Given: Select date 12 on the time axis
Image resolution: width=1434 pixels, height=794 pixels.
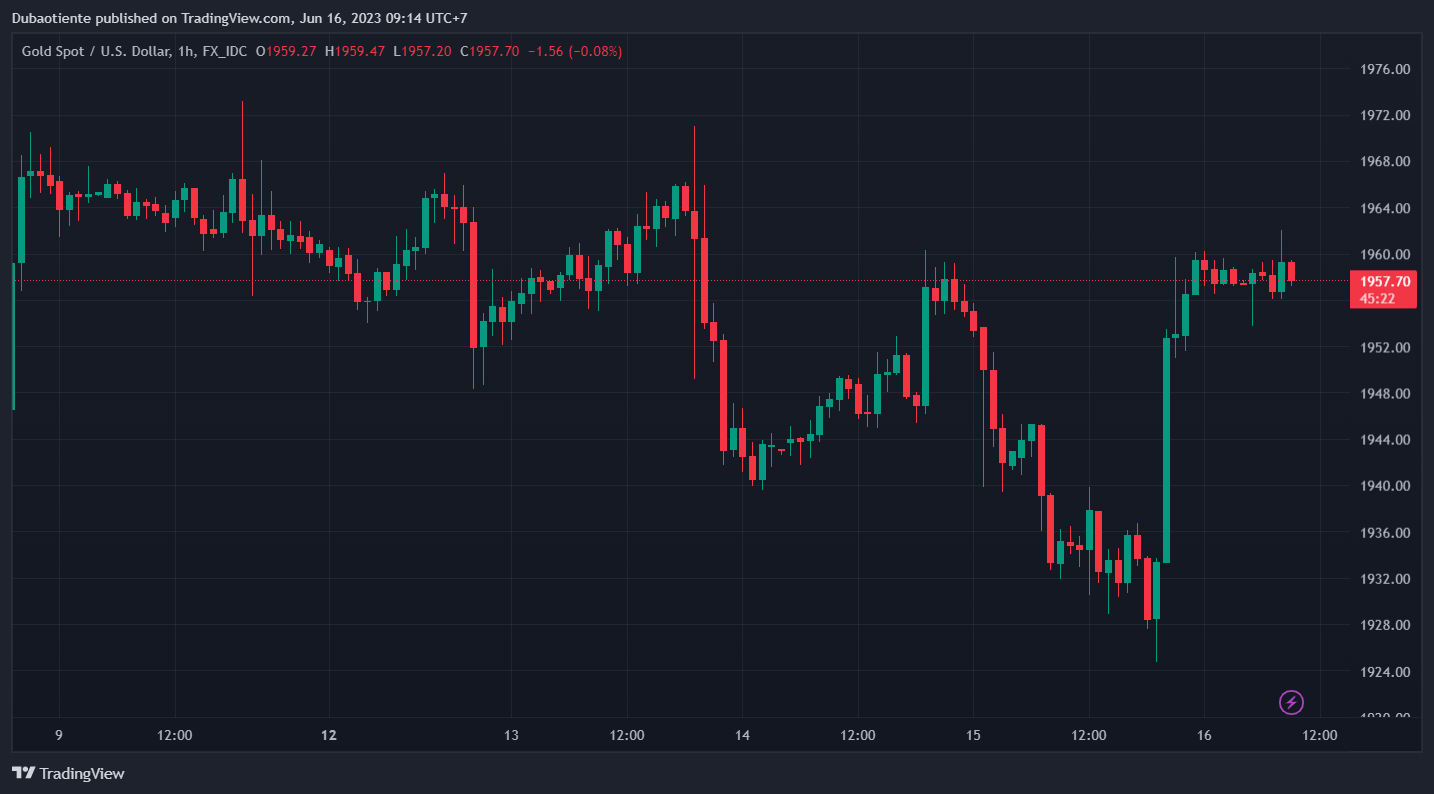Looking at the screenshot, I should 329,735.
